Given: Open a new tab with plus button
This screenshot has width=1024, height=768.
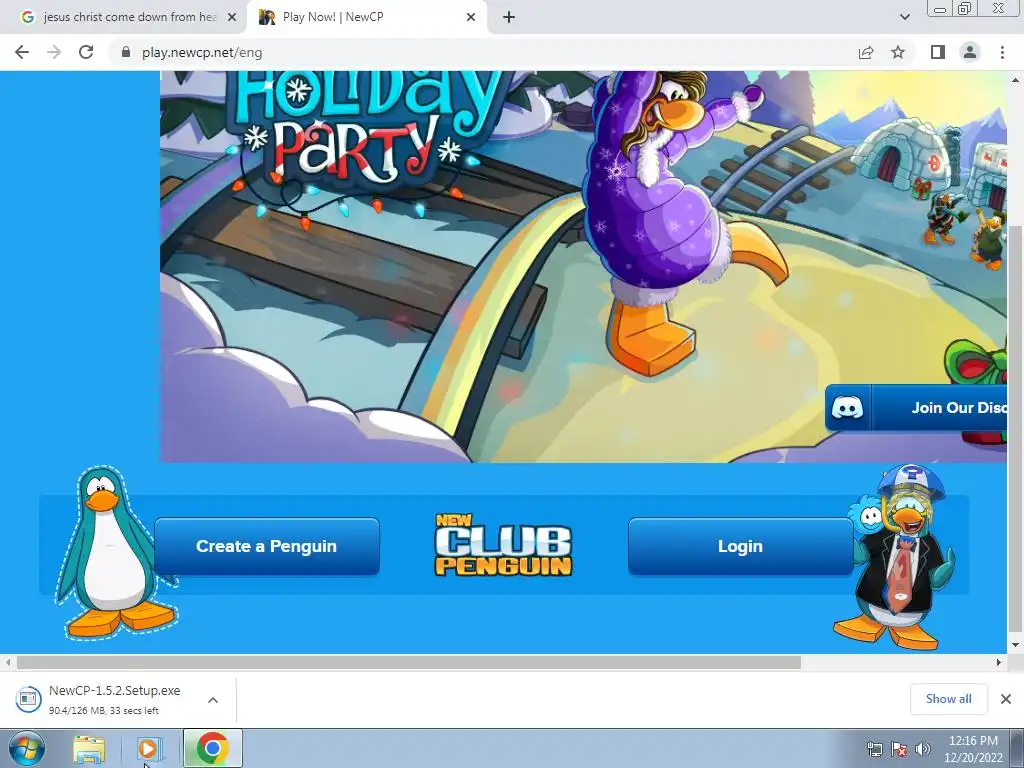Looking at the screenshot, I should coord(509,18).
